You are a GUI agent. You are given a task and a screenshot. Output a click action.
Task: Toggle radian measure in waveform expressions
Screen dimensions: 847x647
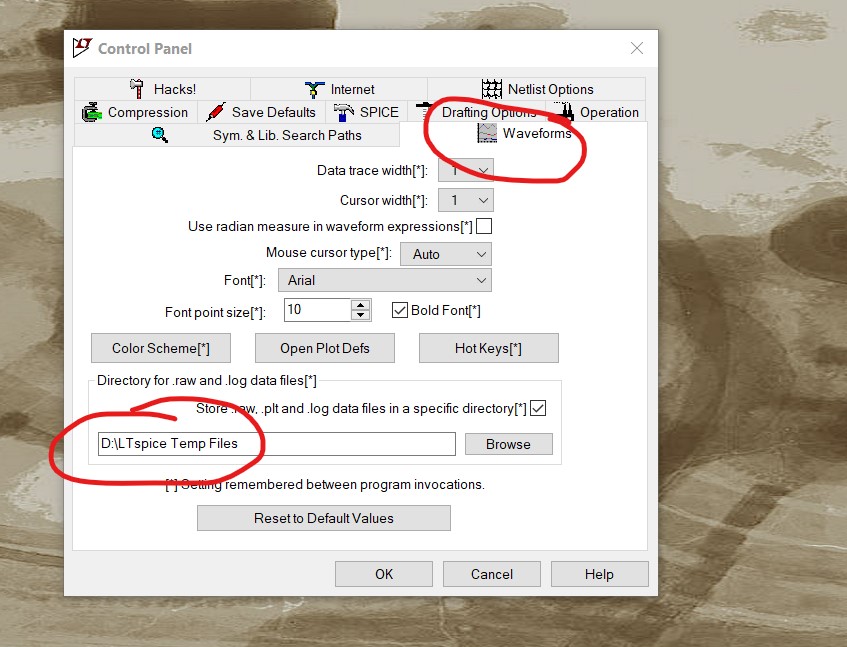484,226
